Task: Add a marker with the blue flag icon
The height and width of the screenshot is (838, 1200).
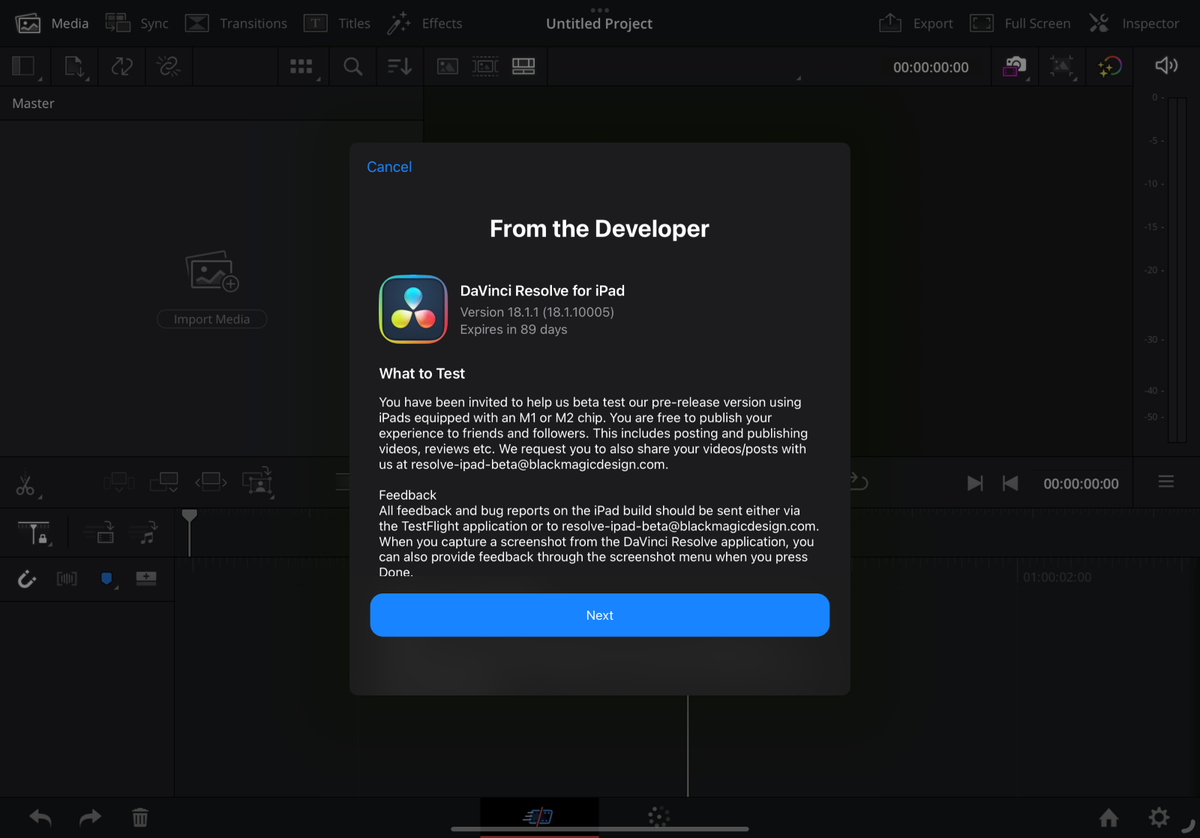Action: click(x=106, y=579)
